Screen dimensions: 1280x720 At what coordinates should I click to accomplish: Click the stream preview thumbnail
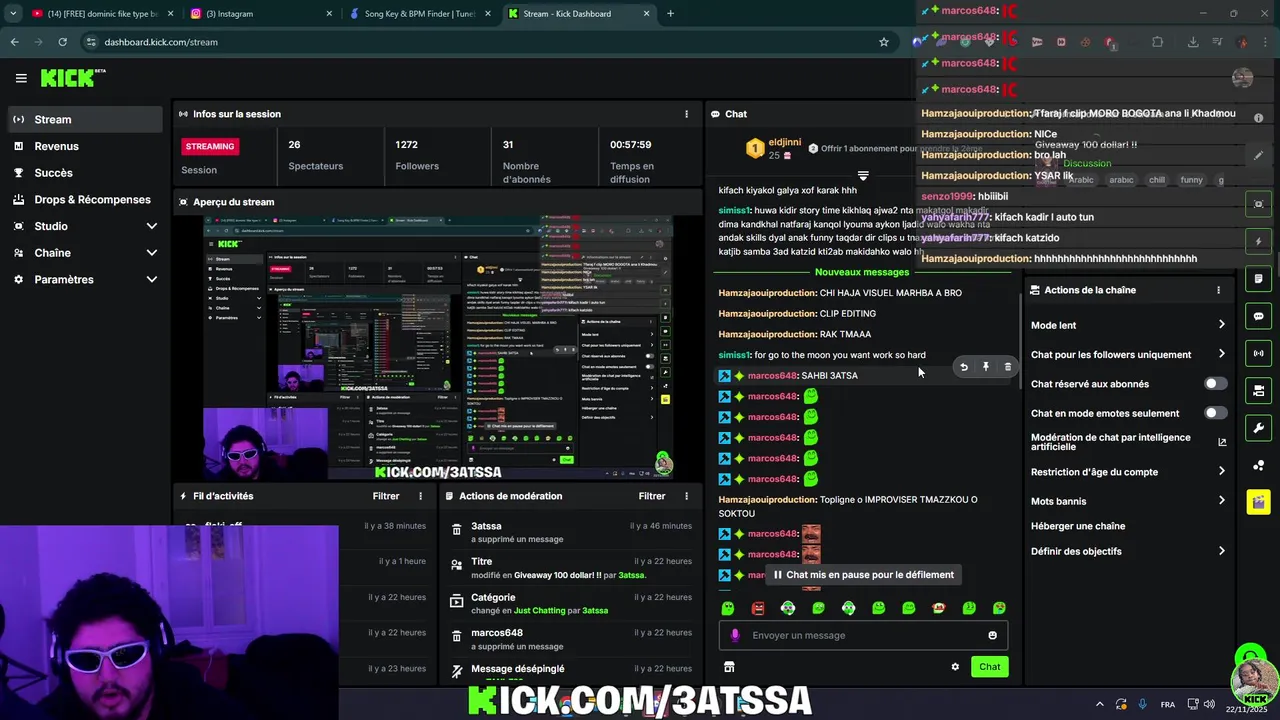[438, 347]
